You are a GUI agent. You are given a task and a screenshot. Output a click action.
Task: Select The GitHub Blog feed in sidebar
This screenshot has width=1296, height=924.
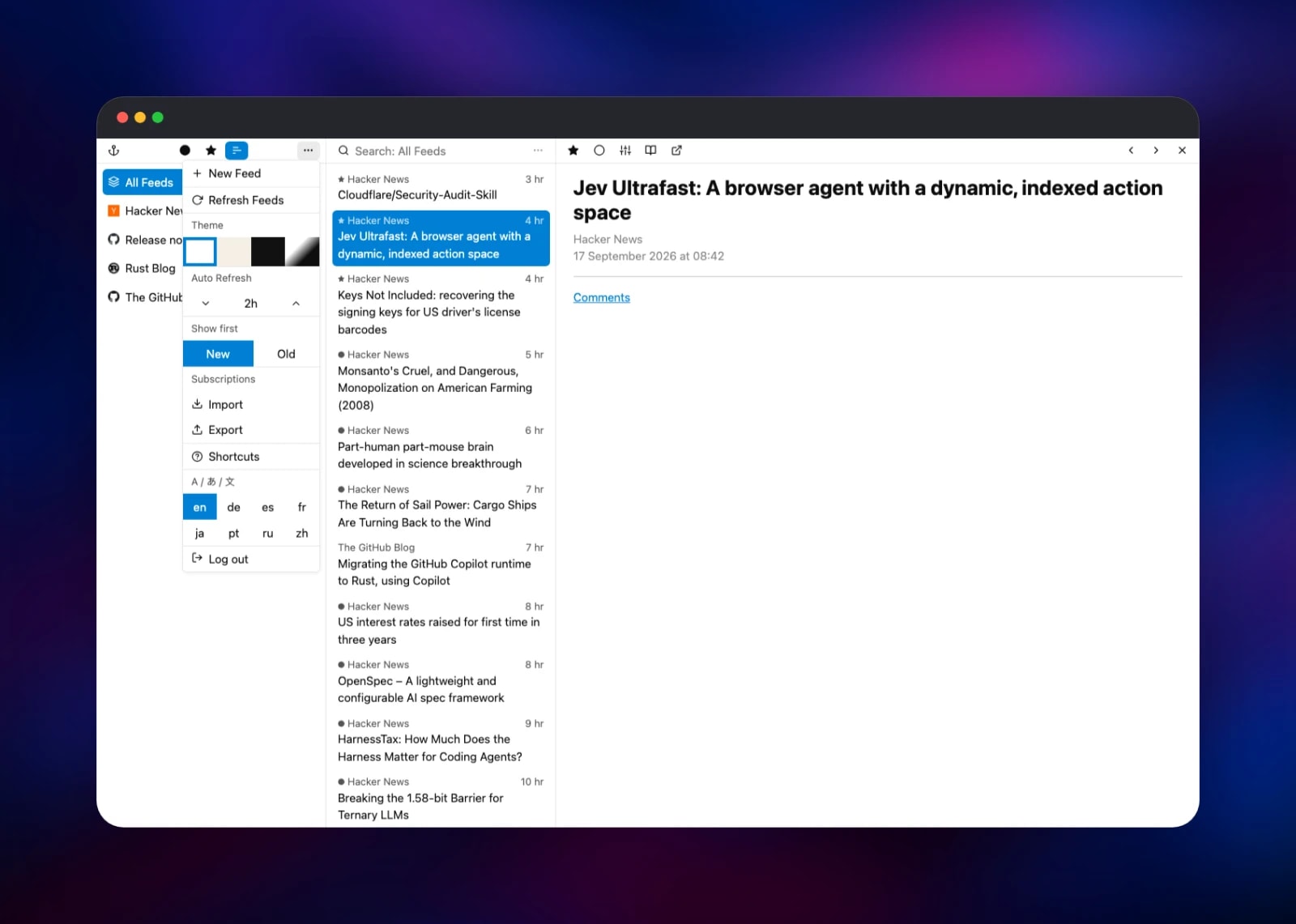pos(144,297)
